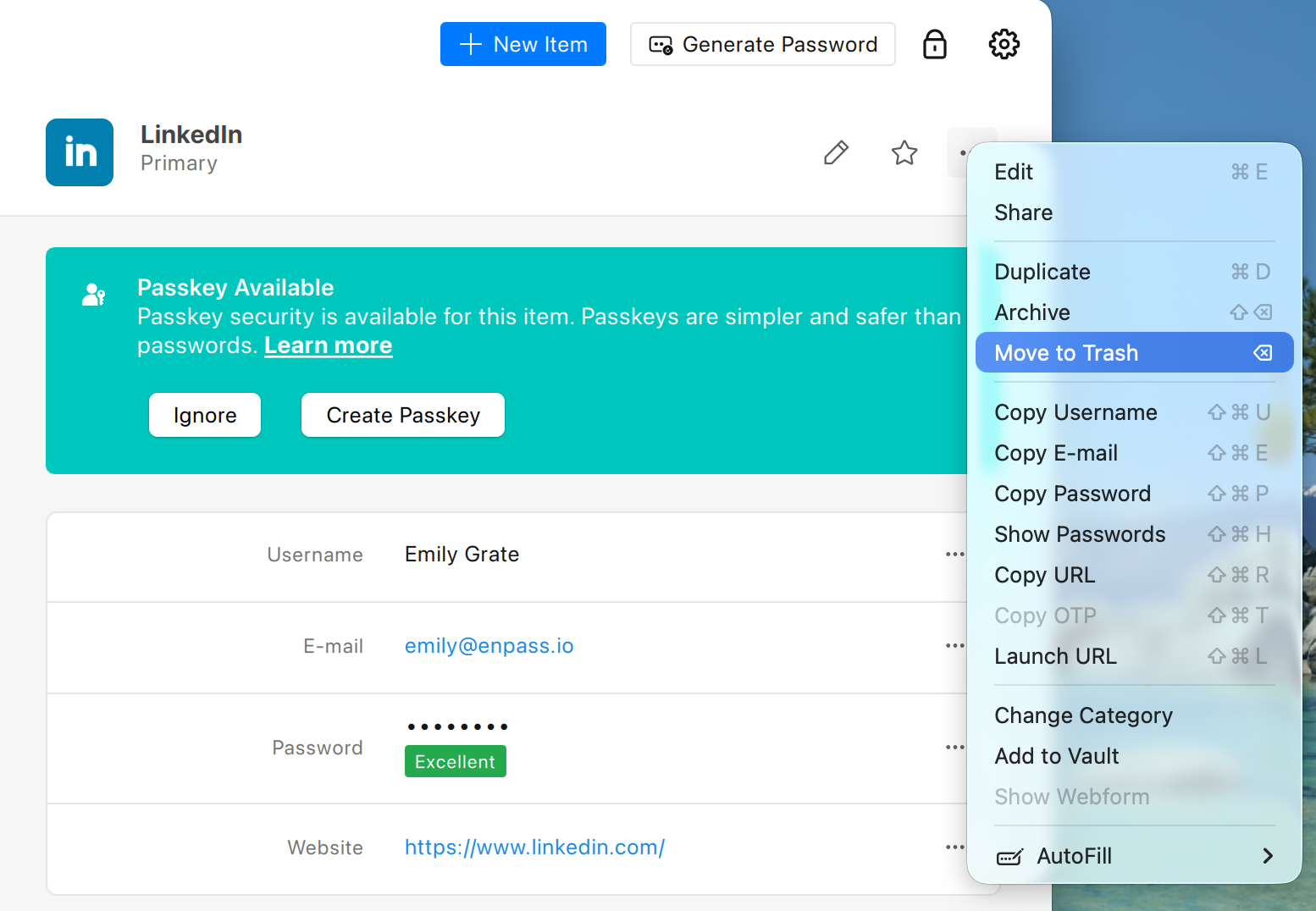Click the Emily Grate username value
1316x911 pixels.
(x=462, y=555)
